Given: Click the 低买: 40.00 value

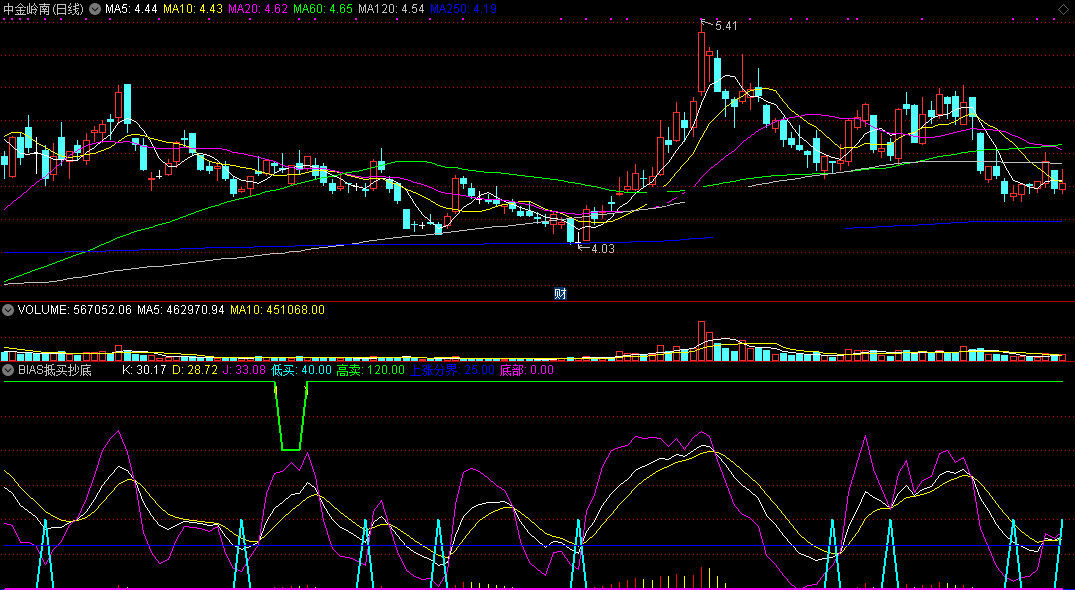Looking at the screenshot, I should coord(300,370).
